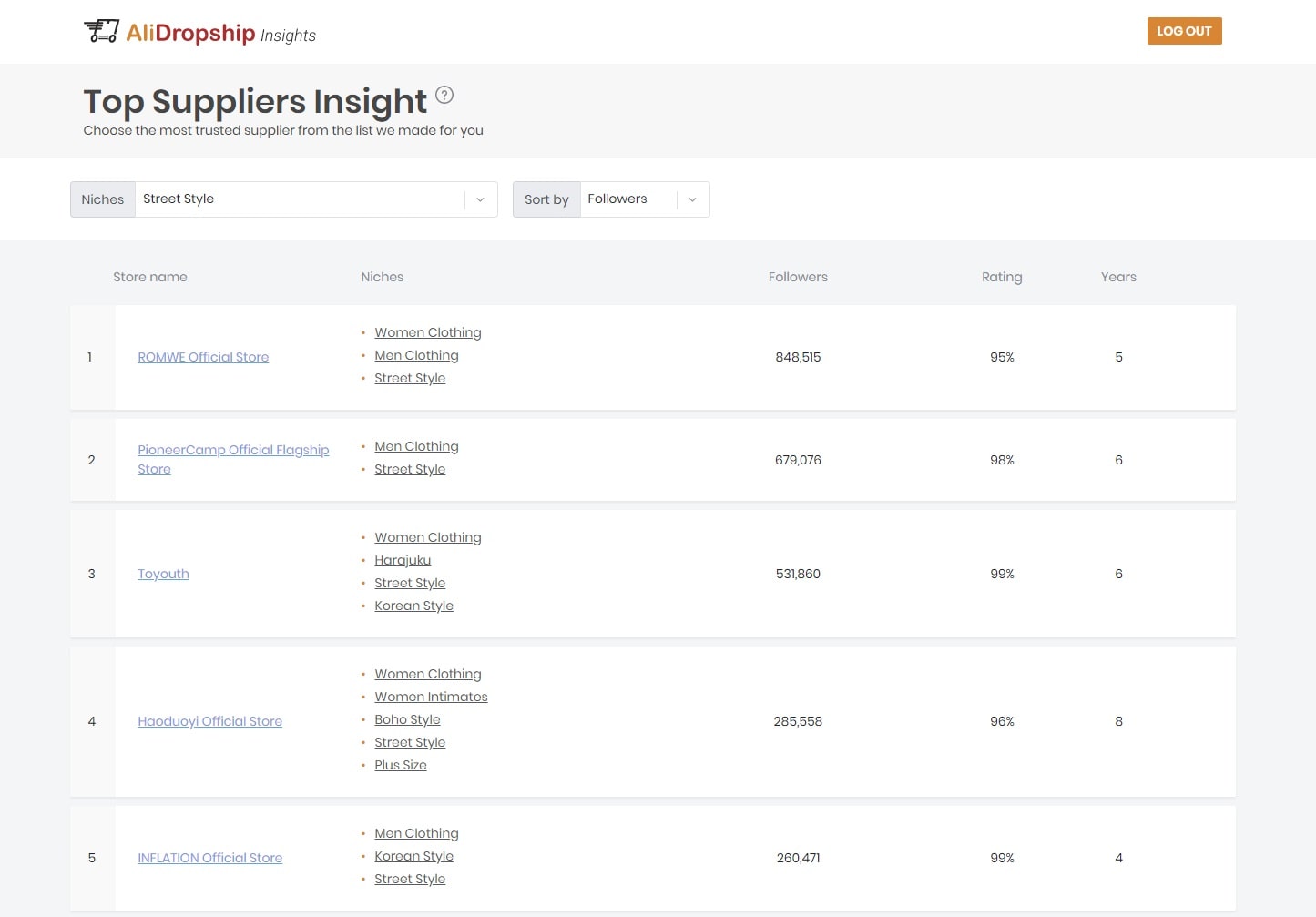Click the Street Style niche selection field
The height and width of the screenshot is (917, 1316).
click(301, 199)
